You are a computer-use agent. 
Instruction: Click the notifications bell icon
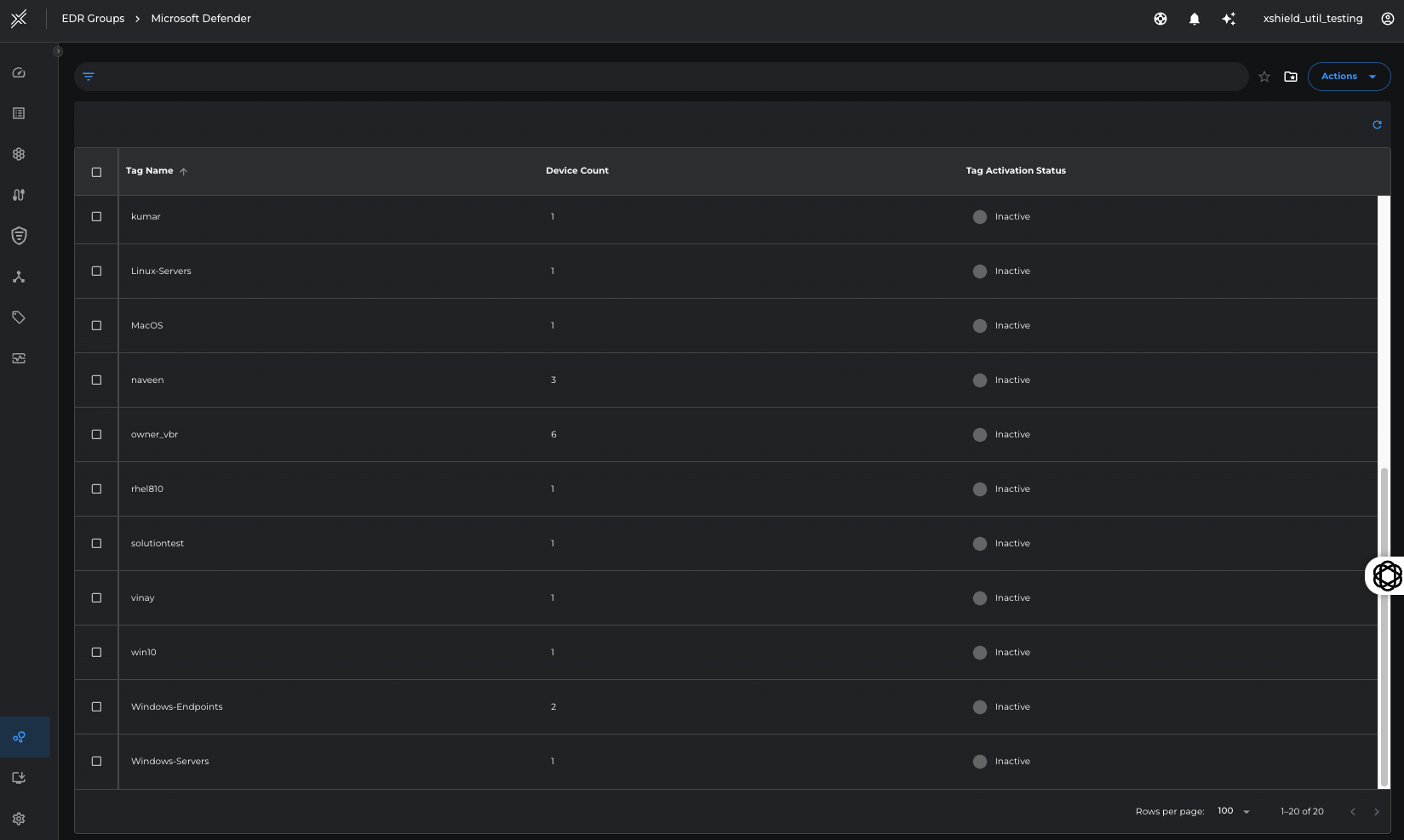[x=1194, y=19]
